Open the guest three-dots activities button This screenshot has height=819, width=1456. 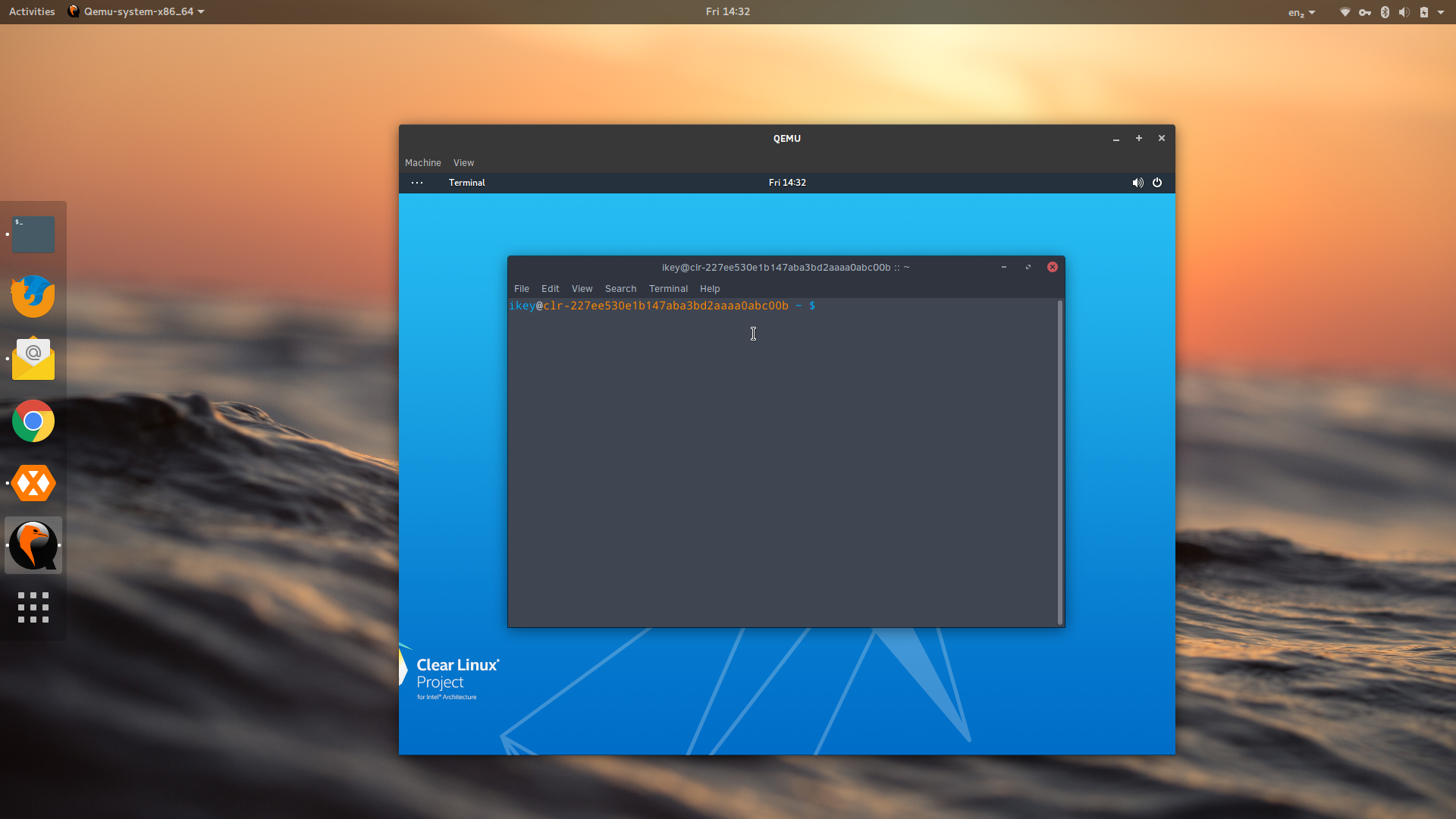pyautogui.click(x=417, y=183)
